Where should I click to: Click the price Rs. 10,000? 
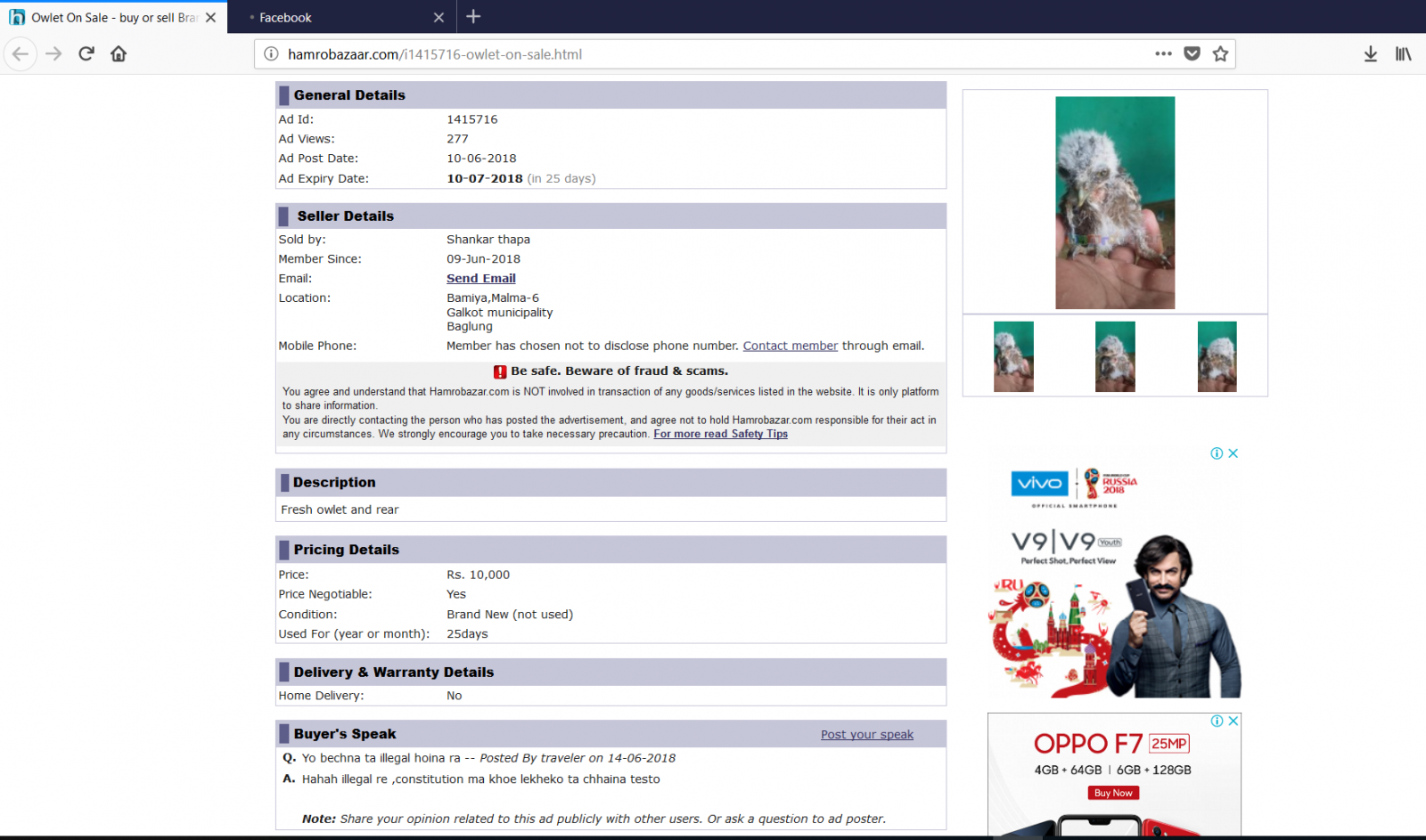coord(479,575)
